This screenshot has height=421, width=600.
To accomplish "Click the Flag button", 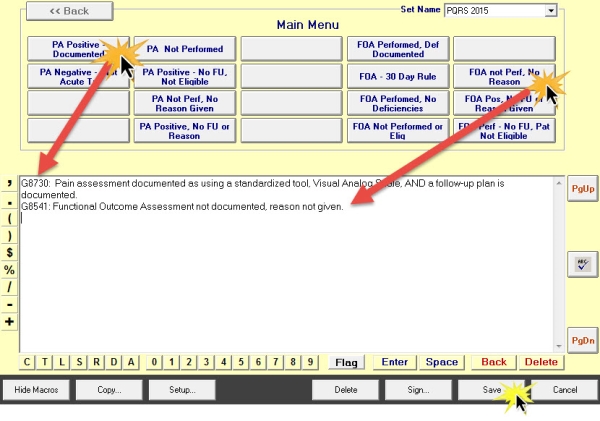I will pos(346,362).
